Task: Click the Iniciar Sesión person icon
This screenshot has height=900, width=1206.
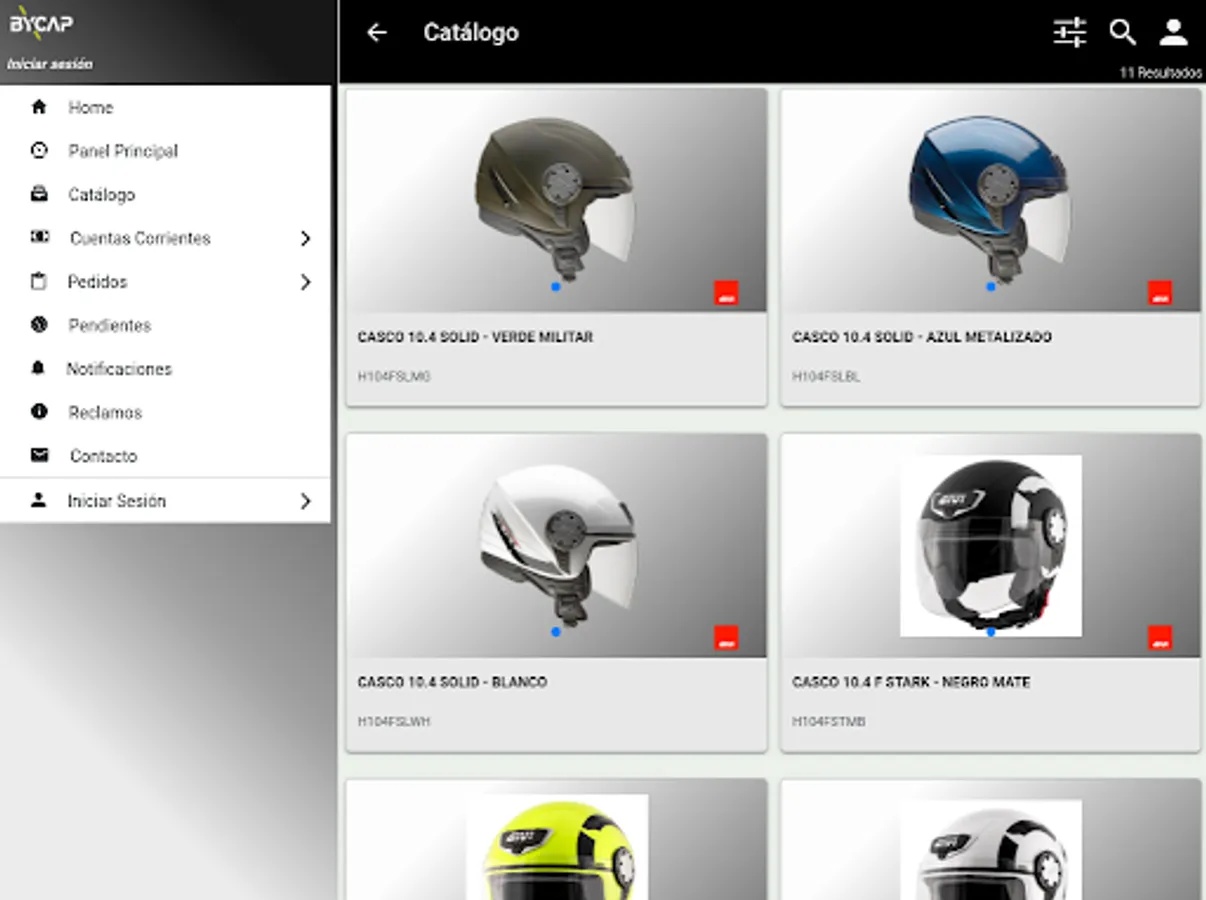Action: [x=39, y=500]
